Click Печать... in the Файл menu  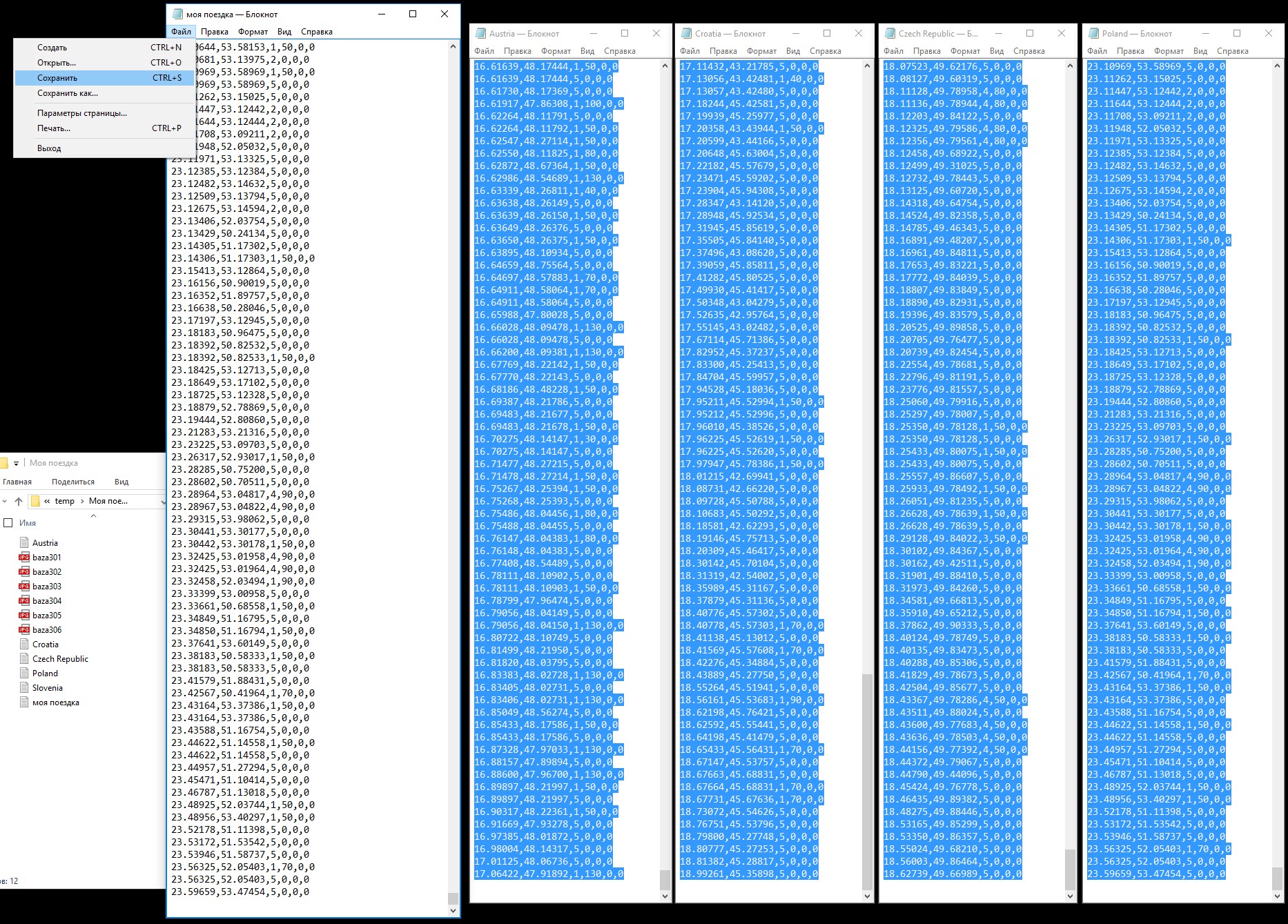[54, 128]
